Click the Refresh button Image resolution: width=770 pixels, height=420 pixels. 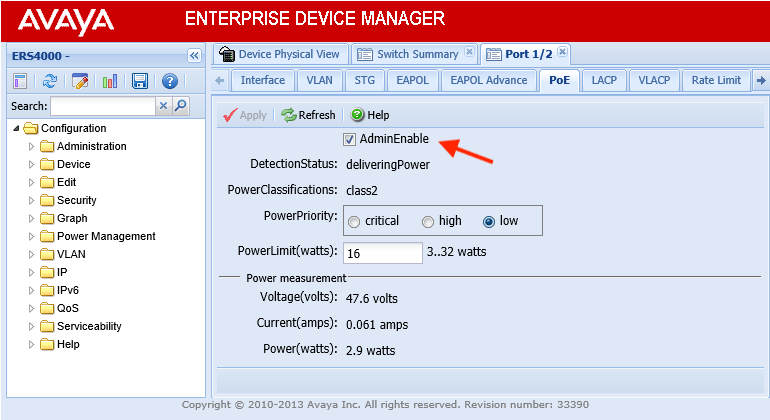pos(308,115)
